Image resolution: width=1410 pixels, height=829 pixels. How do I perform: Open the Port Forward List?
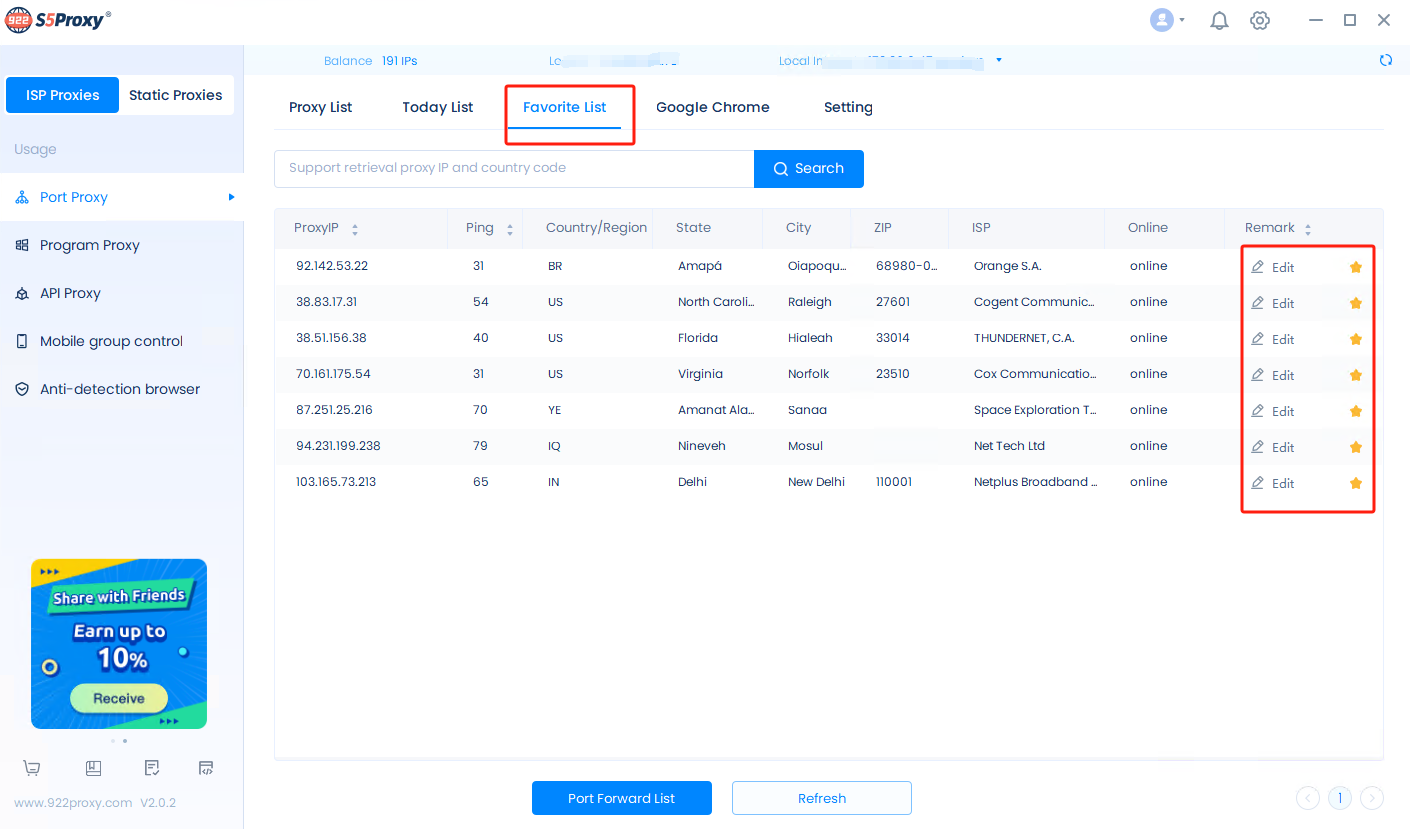622,798
